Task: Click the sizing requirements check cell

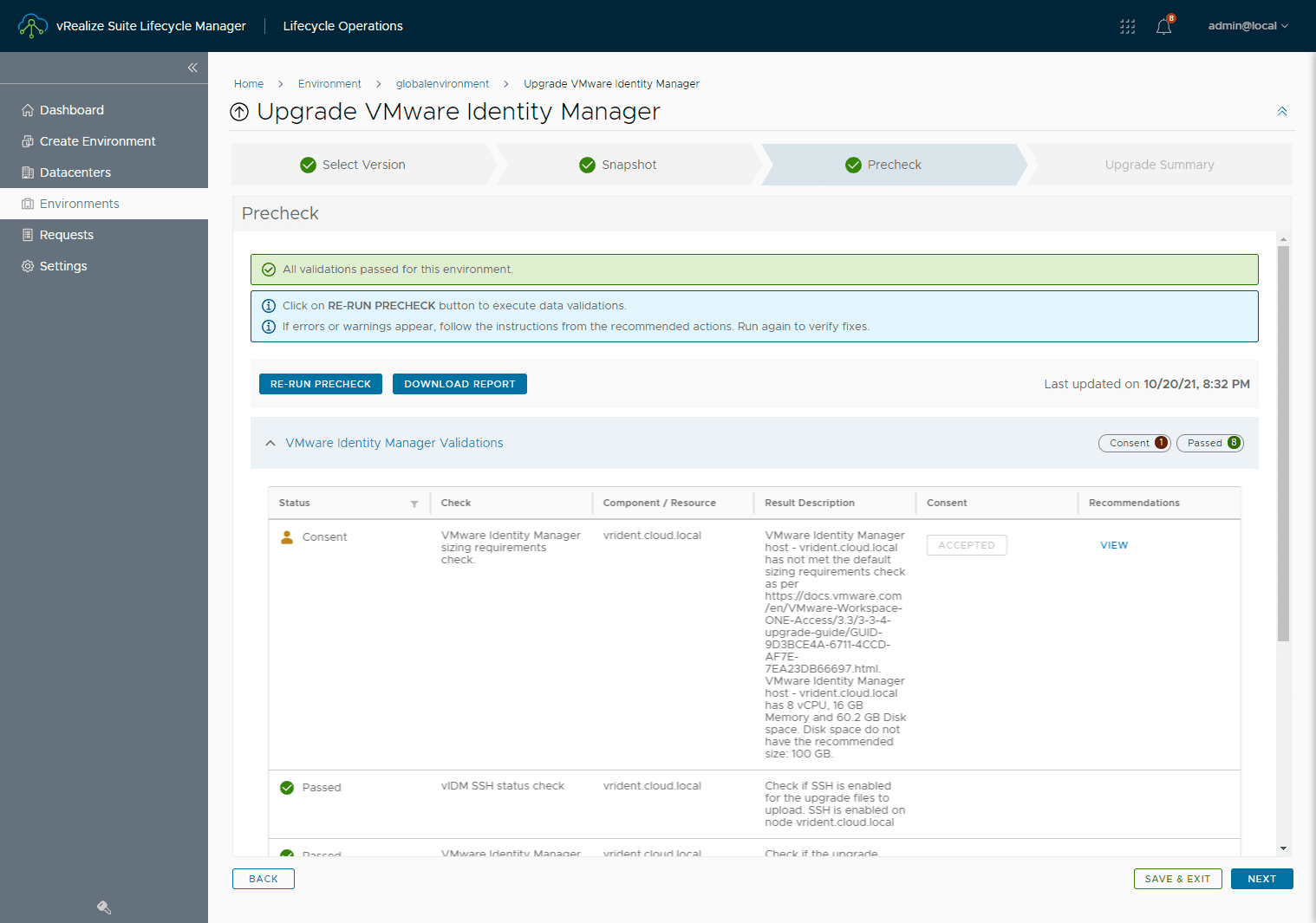Action: point(511,548)
